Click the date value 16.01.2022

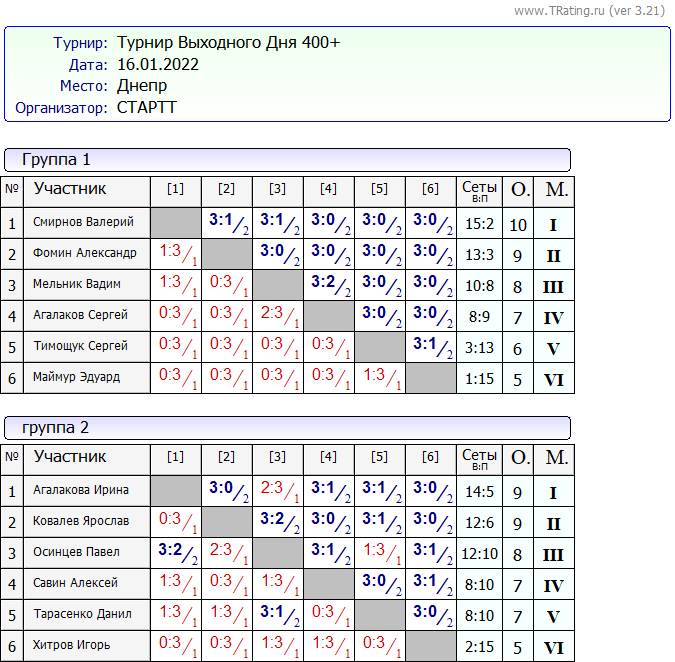[157, 65]
